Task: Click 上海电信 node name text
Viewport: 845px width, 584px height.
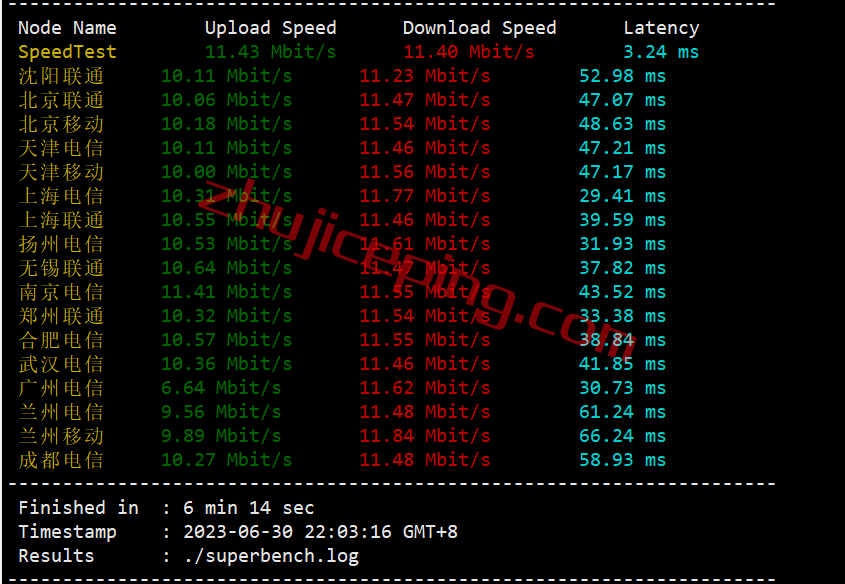Action: [x=61, y=196]
